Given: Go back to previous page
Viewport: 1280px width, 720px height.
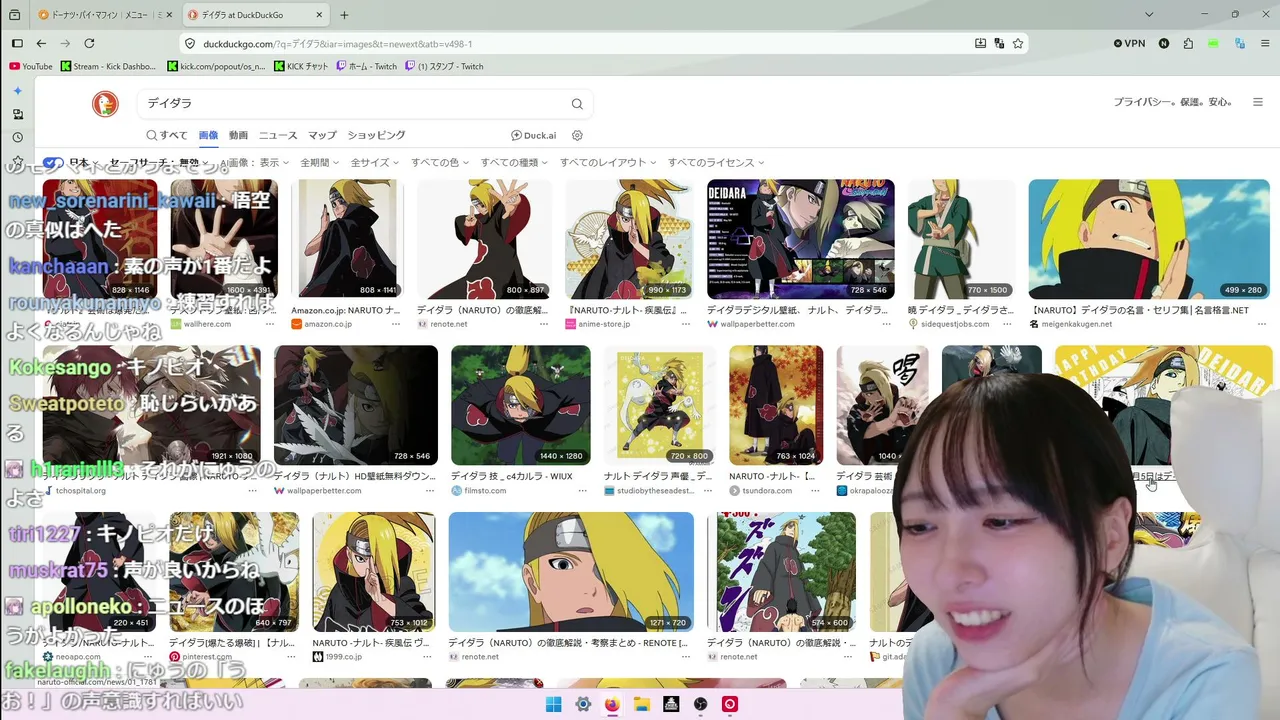Looking at the screenshot, I should tap(41, 44).
